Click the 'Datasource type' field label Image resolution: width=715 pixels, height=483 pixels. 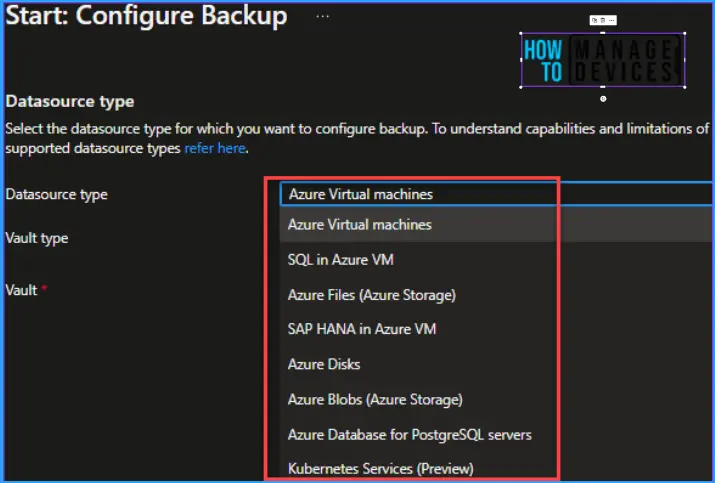click(57, 194)
